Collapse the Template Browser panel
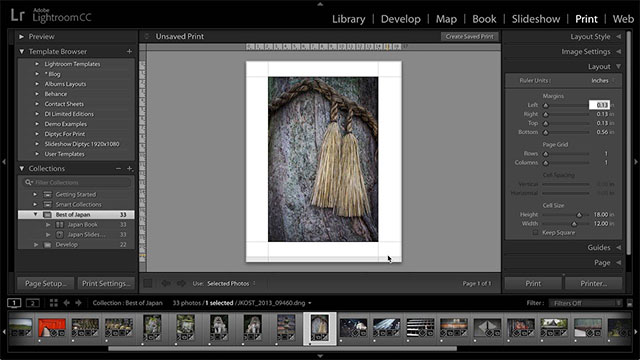This screenshot has width=640, height=360. click(x=22, y=51)
